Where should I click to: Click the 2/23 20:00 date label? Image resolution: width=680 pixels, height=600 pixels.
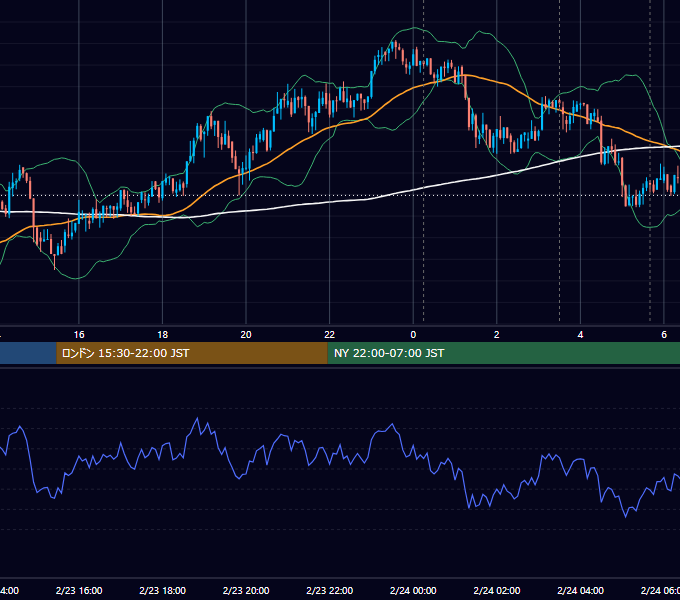click(246, 590)
